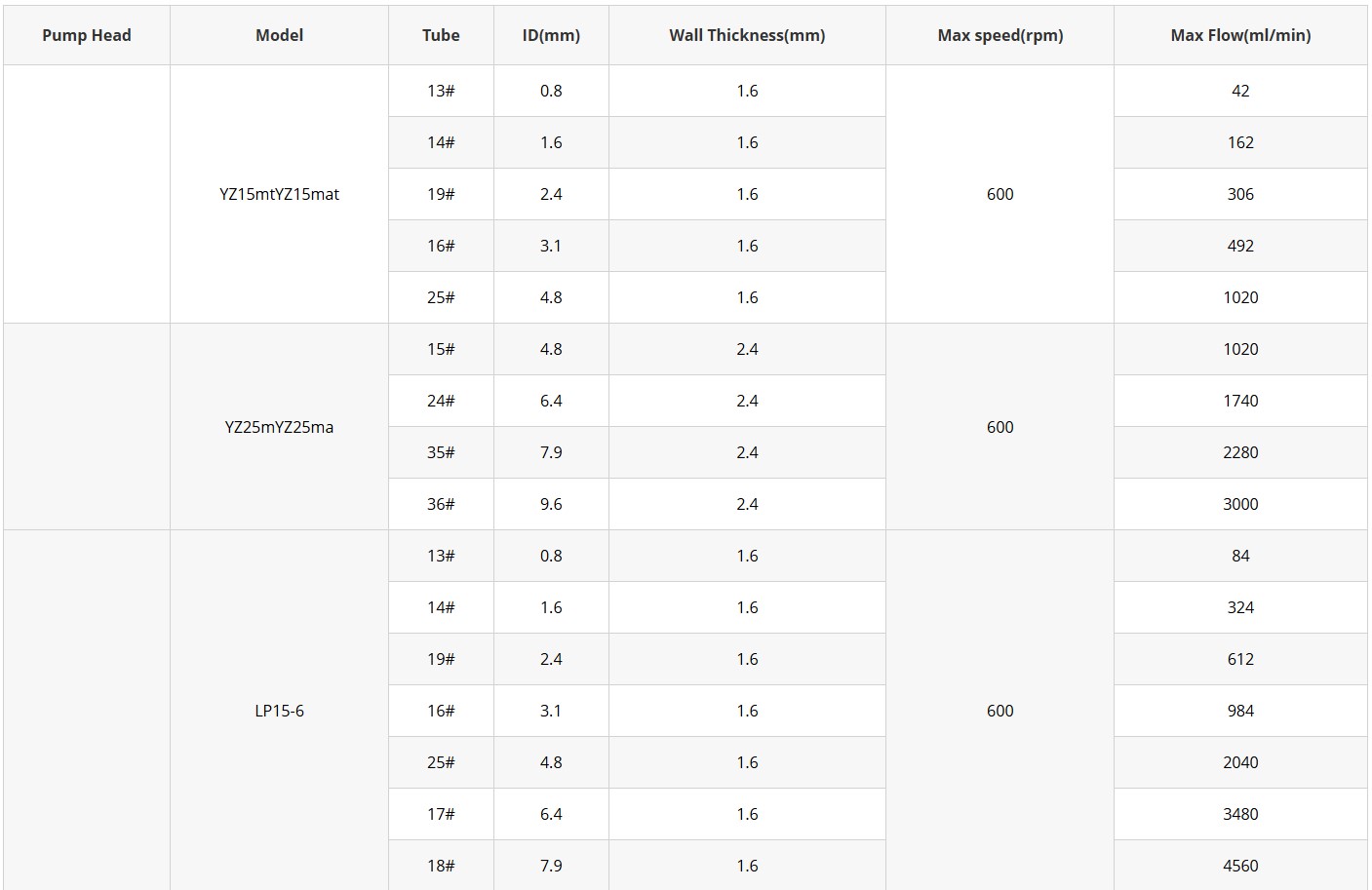Click the max flow value 612
1372x890 pixels.
coord(1240,659)
